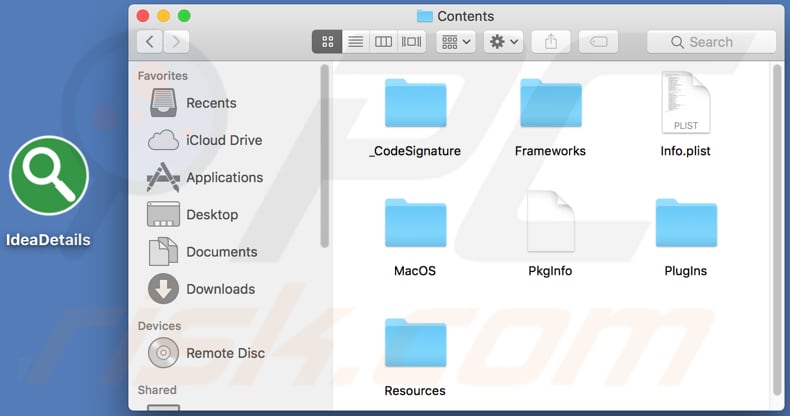Select the Resources folder icon
Viewport: 790px width, 416px height.
[x=416, y=343]
